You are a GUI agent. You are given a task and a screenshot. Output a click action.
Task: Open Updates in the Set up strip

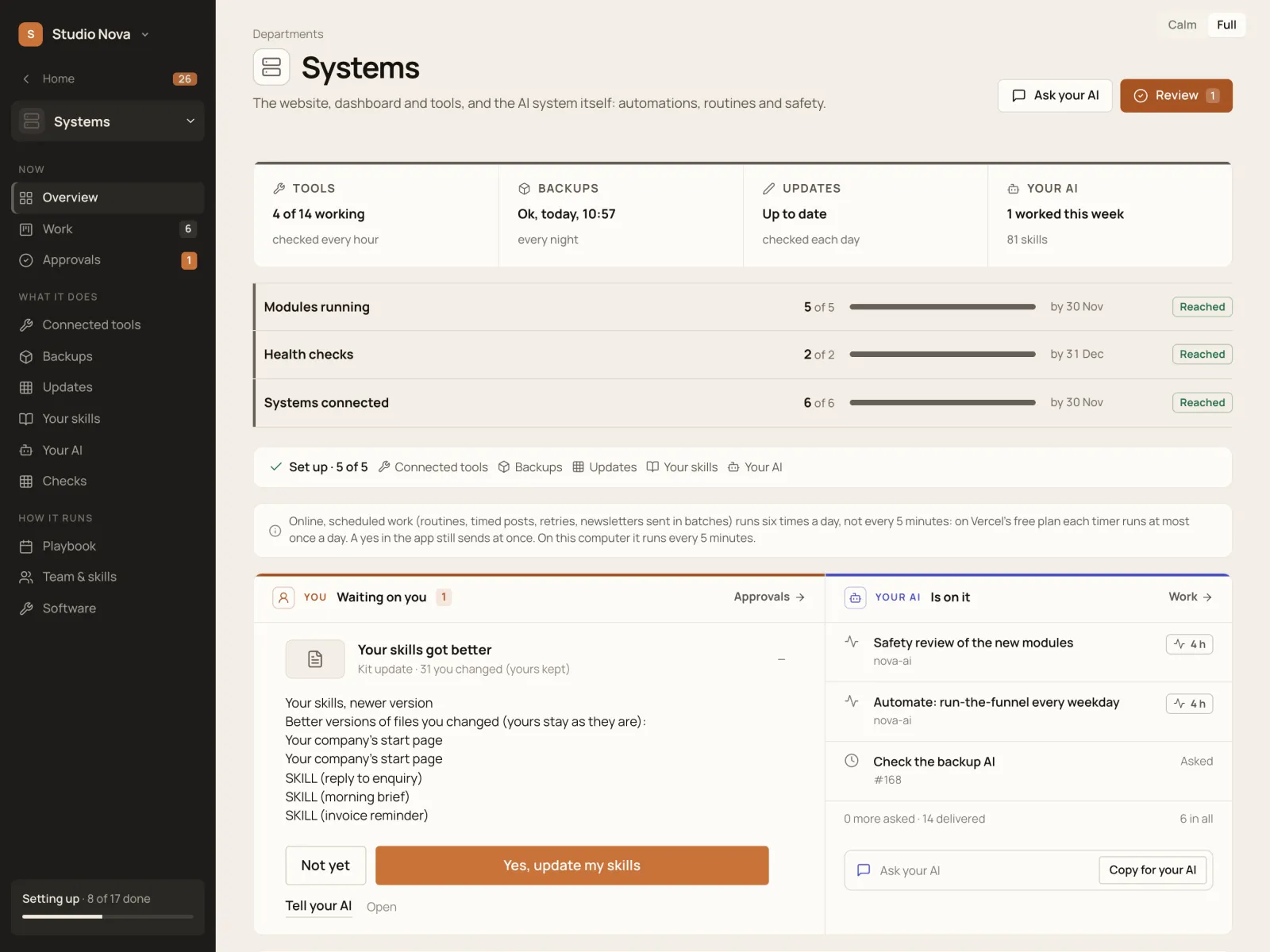[x=605, y=467]
